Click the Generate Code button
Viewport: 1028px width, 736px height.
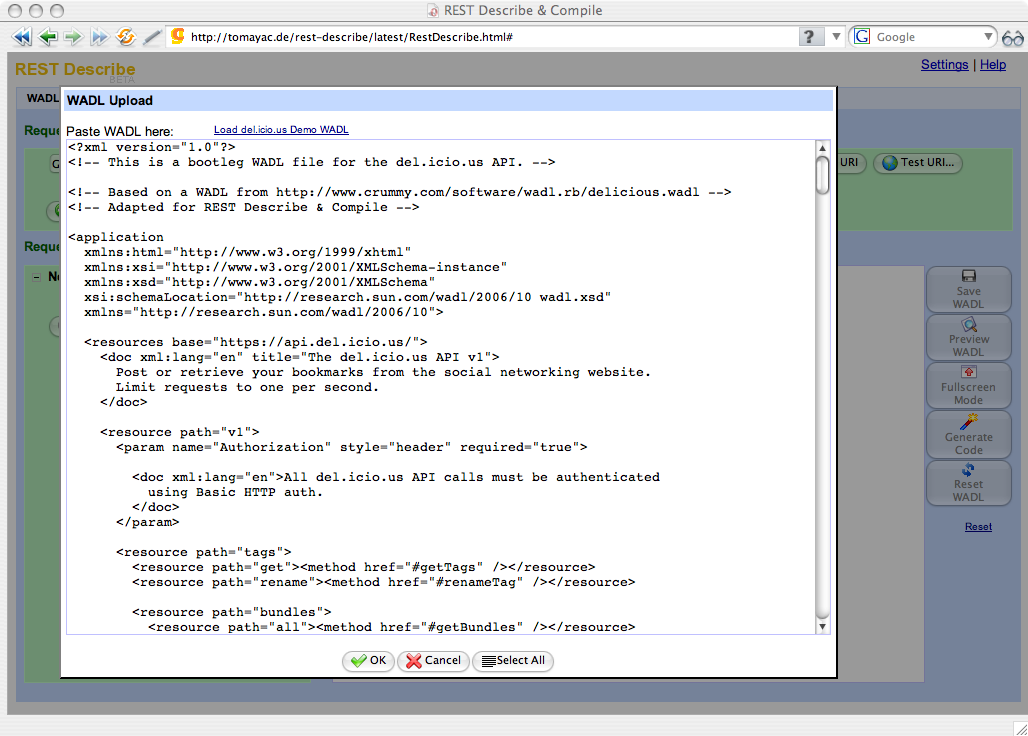968,434
